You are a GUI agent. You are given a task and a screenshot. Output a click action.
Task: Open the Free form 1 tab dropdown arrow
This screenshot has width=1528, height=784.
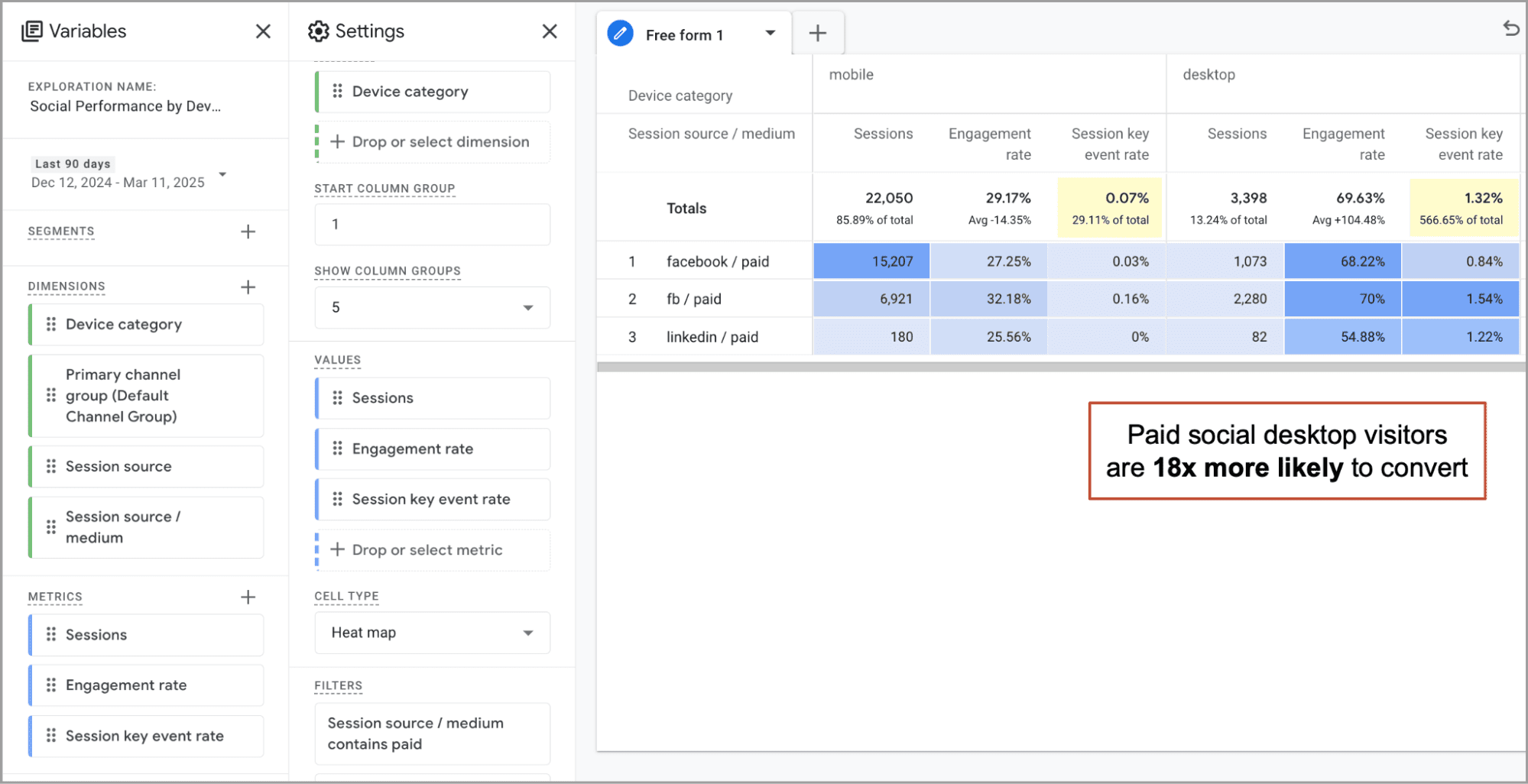point(770,33)
